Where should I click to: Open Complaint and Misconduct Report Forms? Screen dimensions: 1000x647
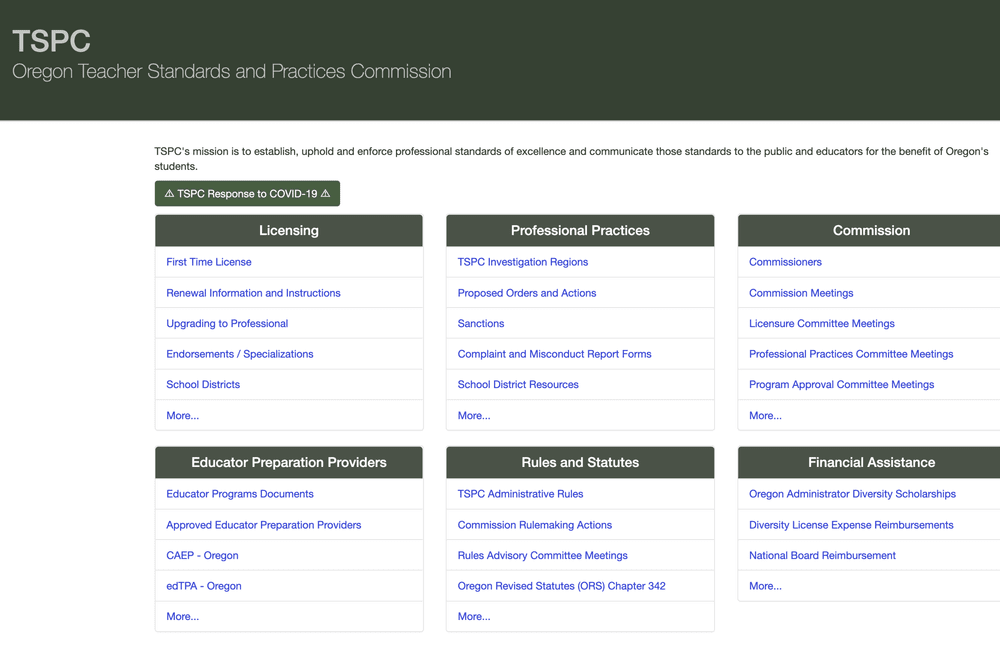[x=554, y=354]
